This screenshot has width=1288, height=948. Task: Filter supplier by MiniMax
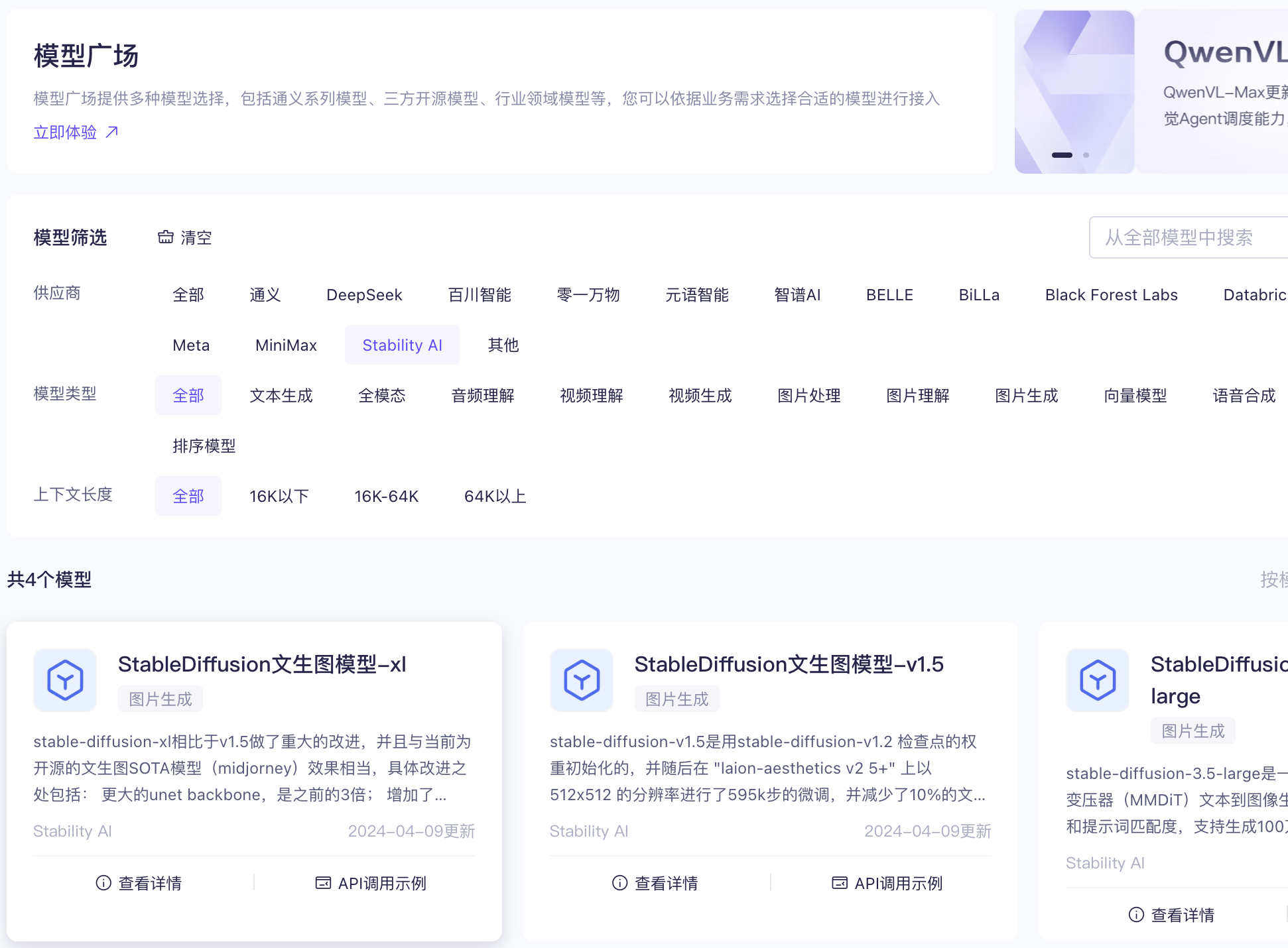click(x=286, y=345)
